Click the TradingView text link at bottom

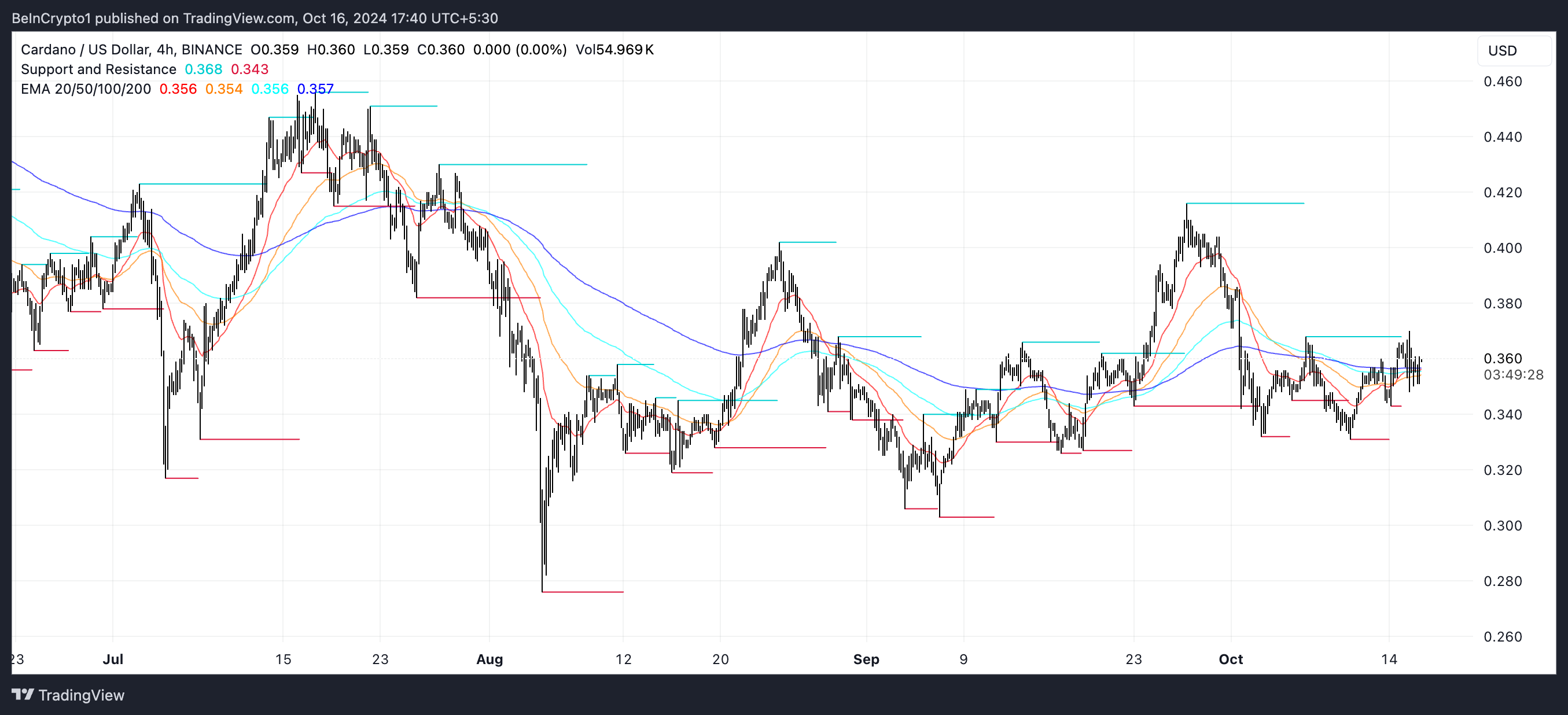(x=81, y=695)
